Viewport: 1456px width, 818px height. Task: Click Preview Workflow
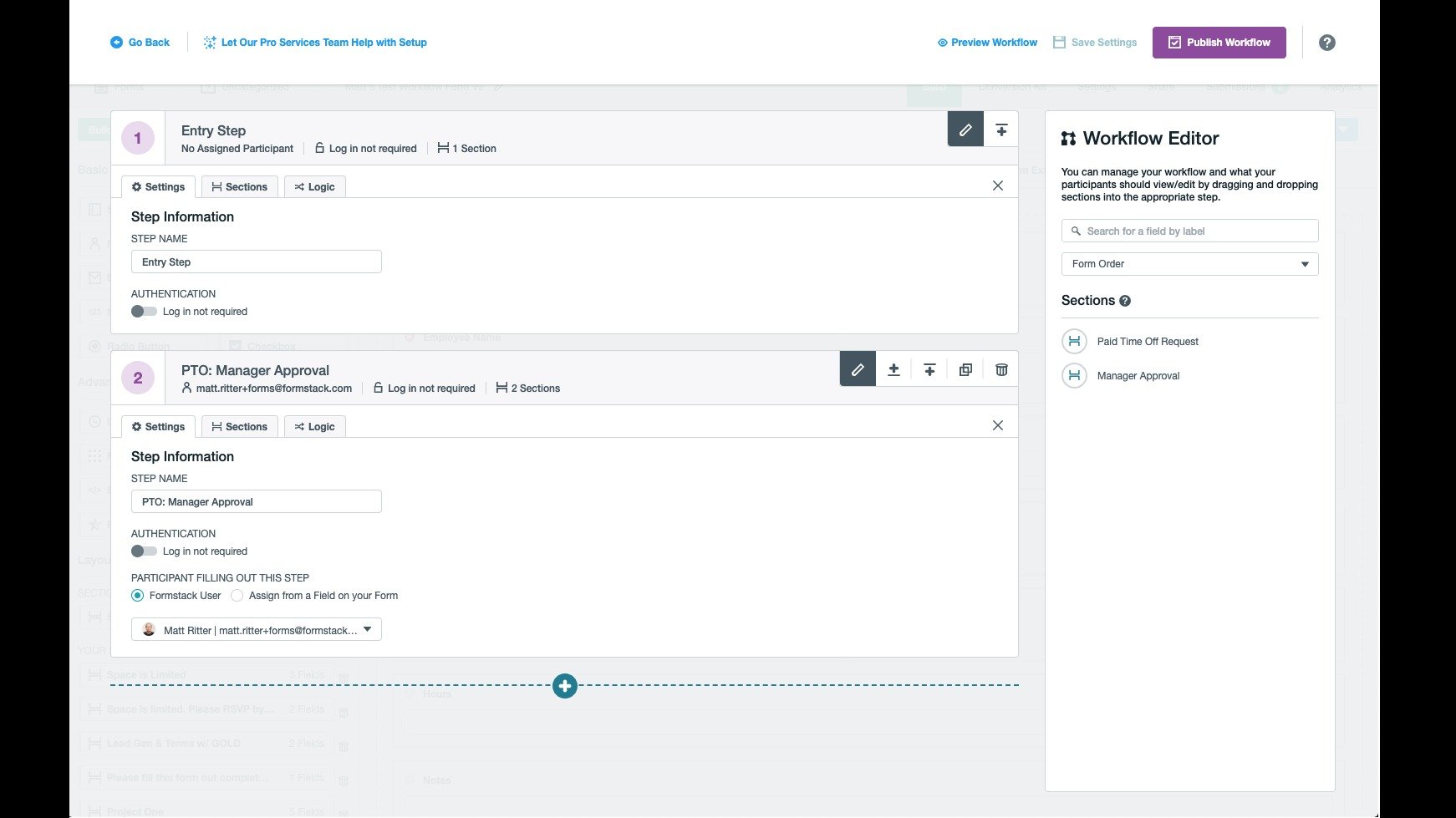click(x=986, y=42)
